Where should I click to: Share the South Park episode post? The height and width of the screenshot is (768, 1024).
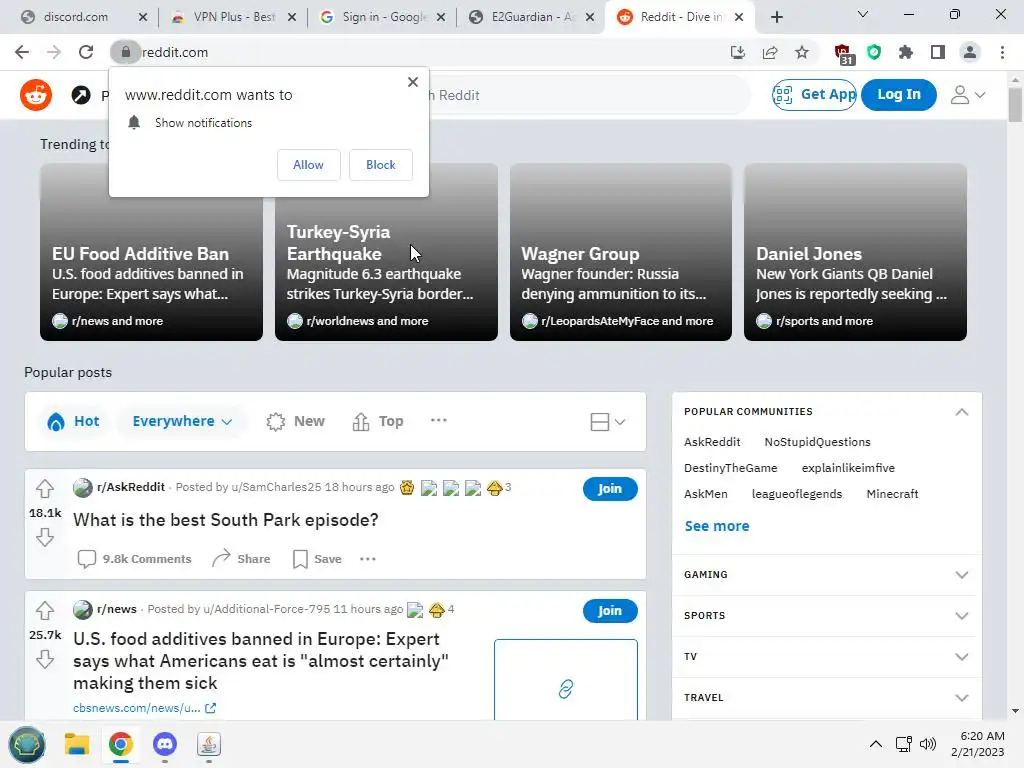pos(241,559)
